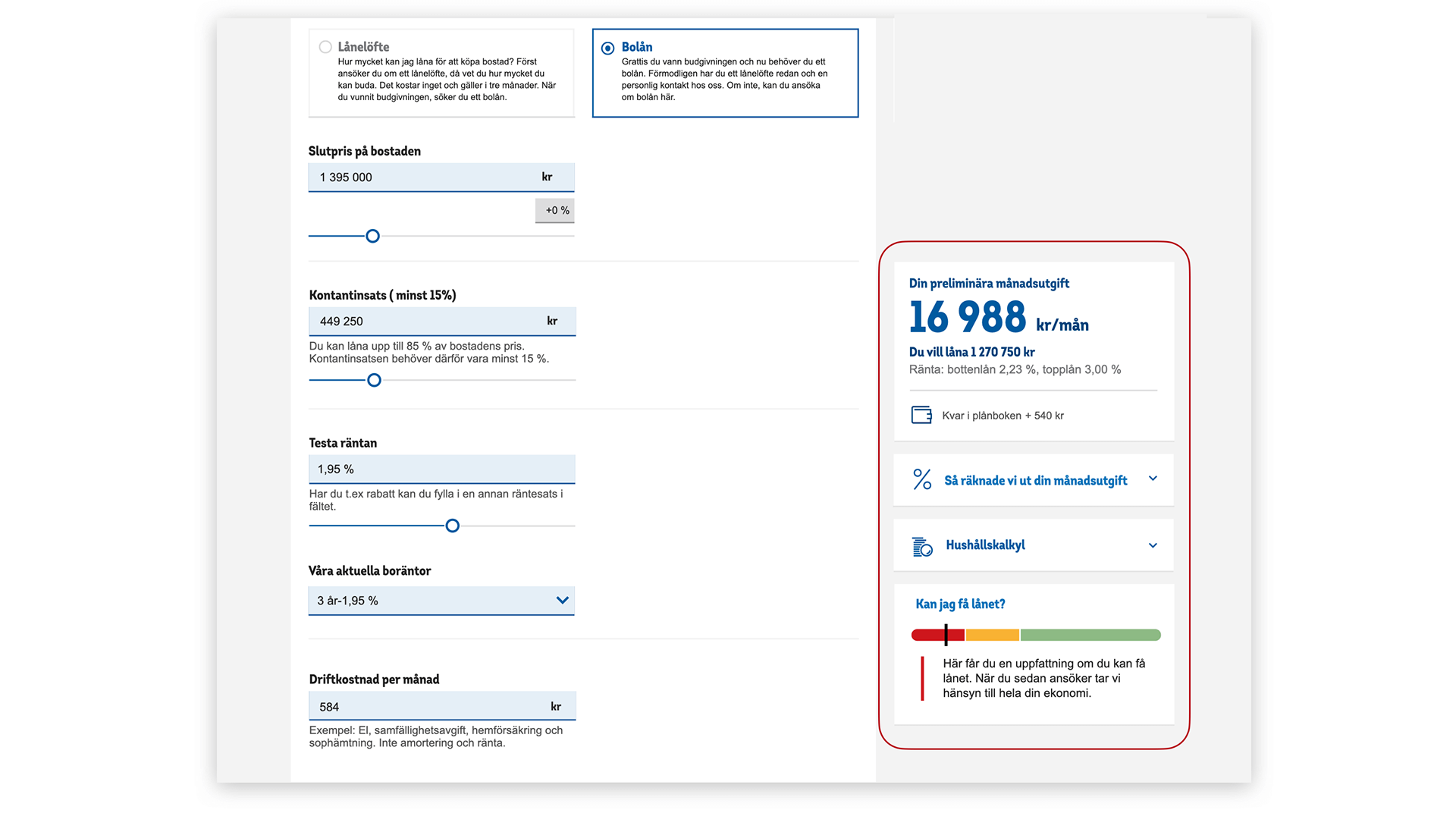Click the dropdown arrow next to 3 år-1,95 %

tap(562, 600)
